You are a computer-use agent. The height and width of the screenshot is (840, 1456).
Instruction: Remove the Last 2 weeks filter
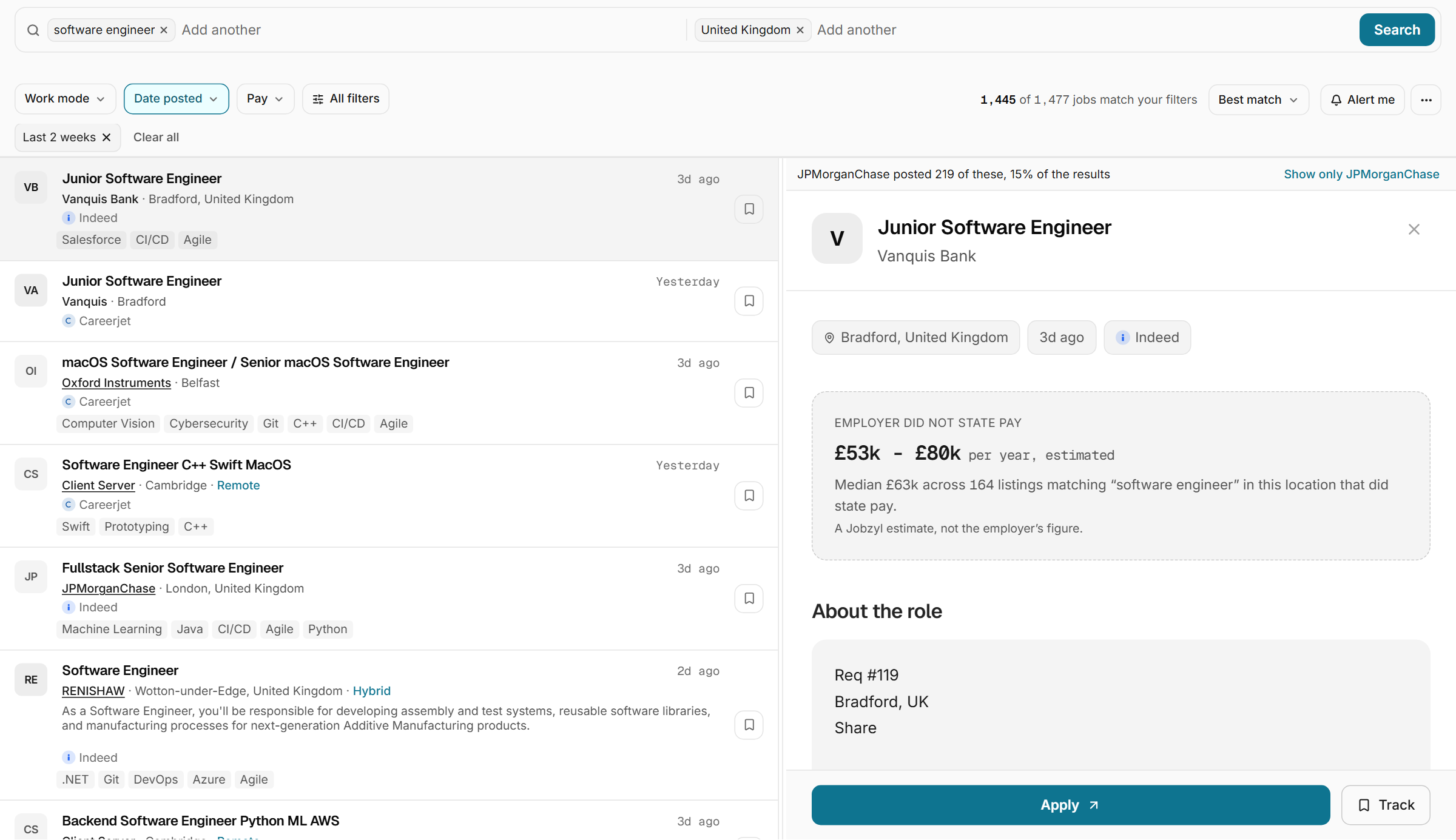pos(107,137)
